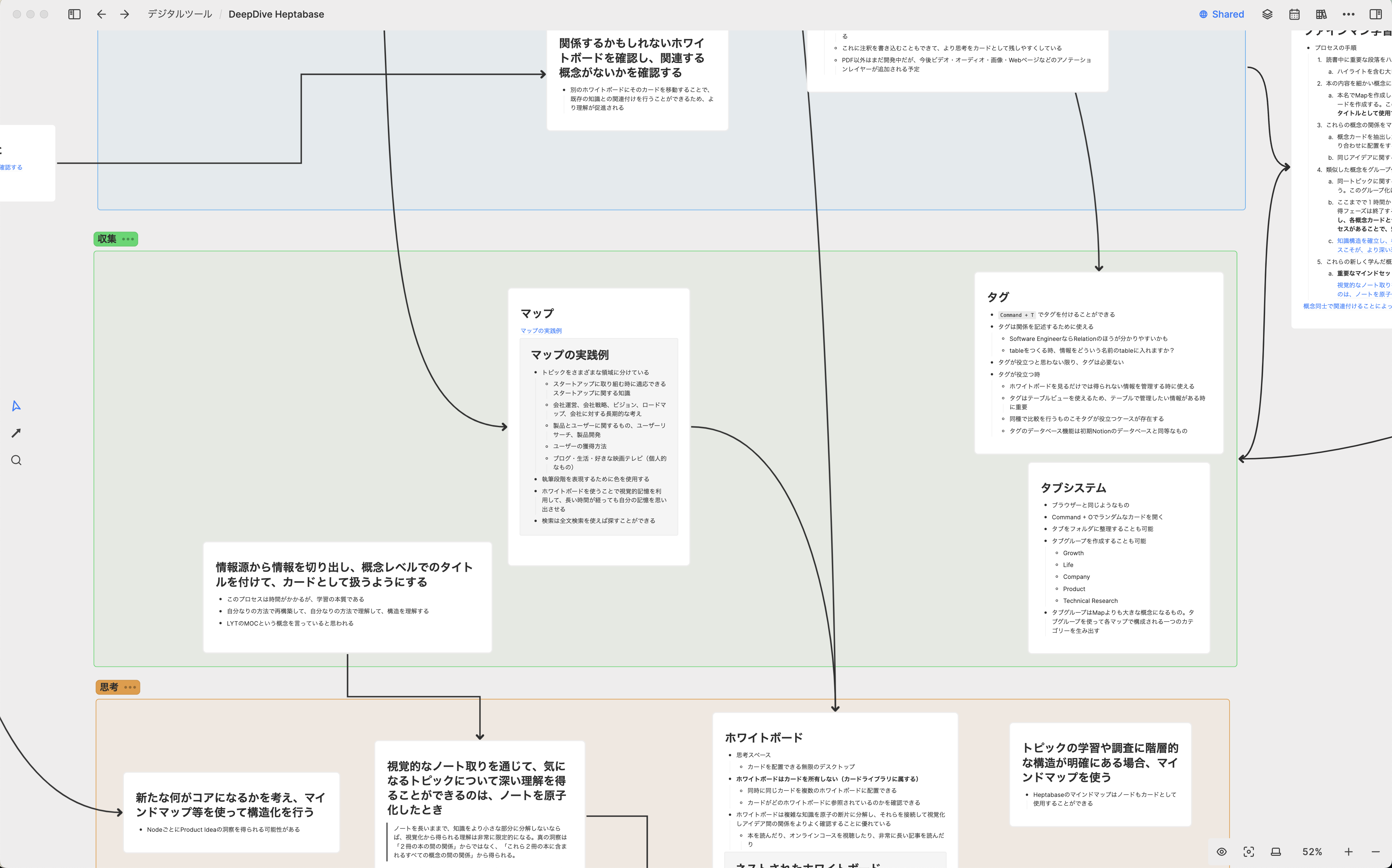Click the laptop display icon in bottom bar
This screenshot has width=1392, height=868.
pyautogui.click(x=1276, y=852)
